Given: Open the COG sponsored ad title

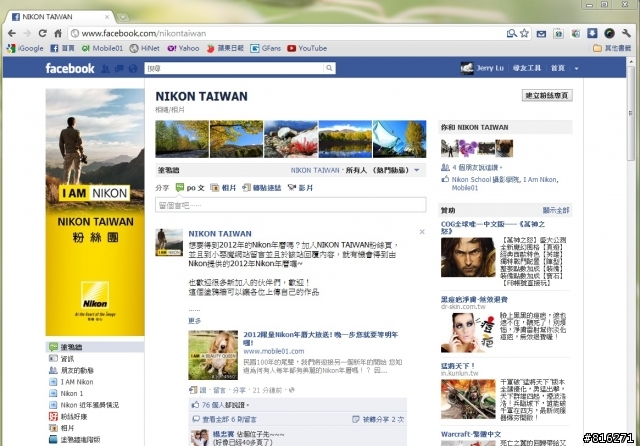Looking at the screenshot, I should point(493,227).
